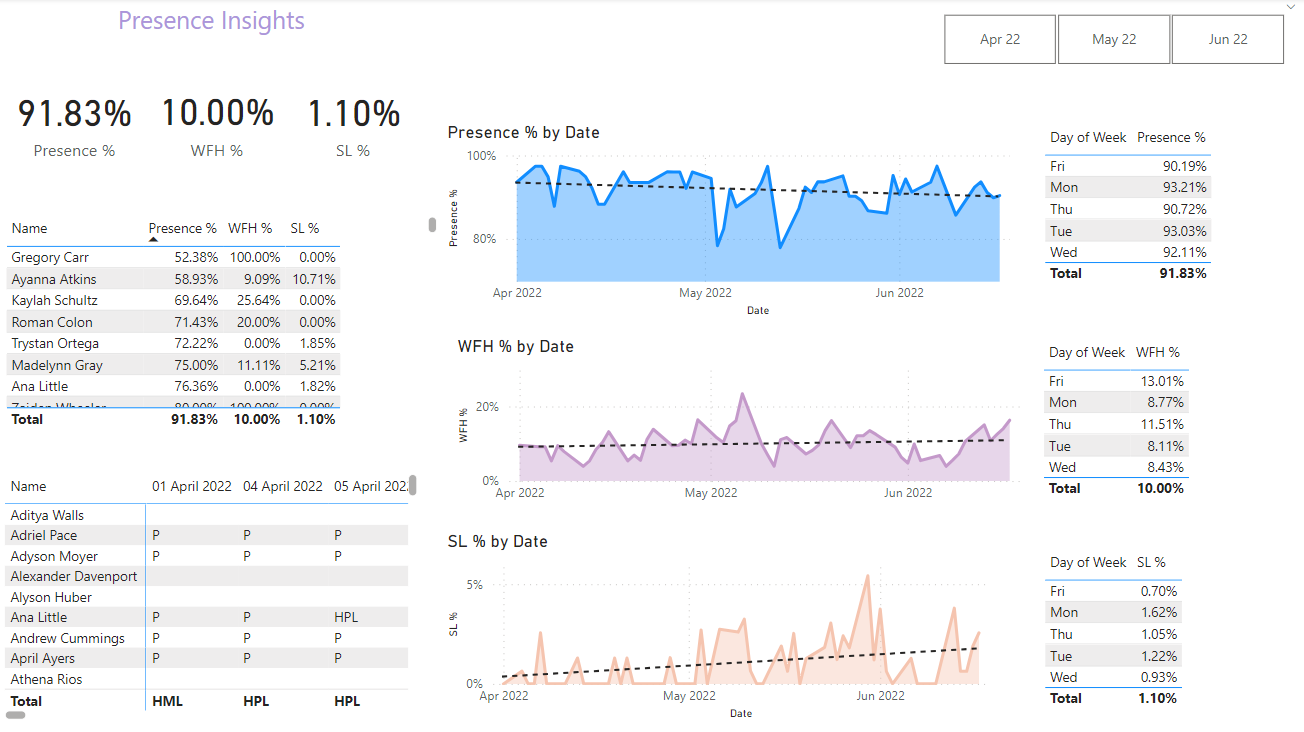Sort the table by WFH % column
The width and height of the screenshot is (1304, 732).
[251, 228]
